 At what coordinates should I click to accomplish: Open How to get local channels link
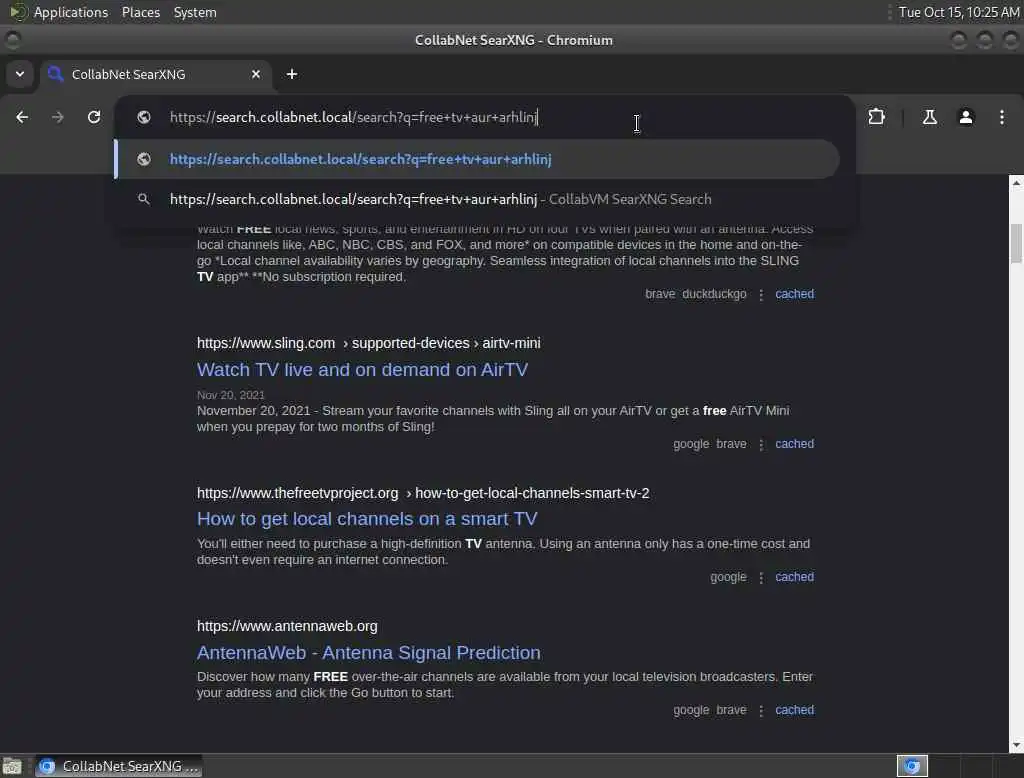[x=367, y=519]
